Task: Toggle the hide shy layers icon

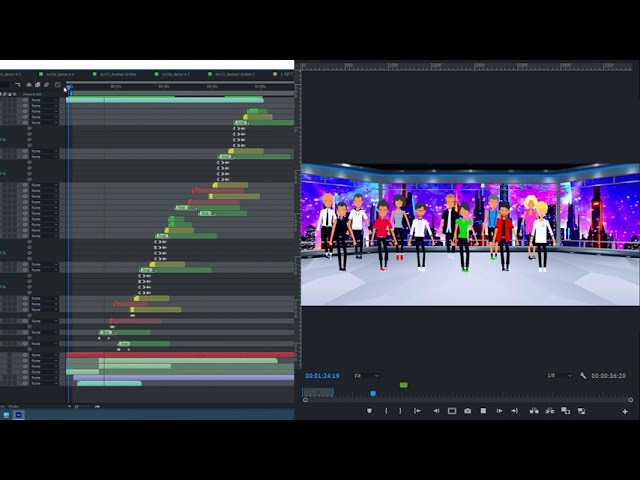Action: (x=29, y=85)
